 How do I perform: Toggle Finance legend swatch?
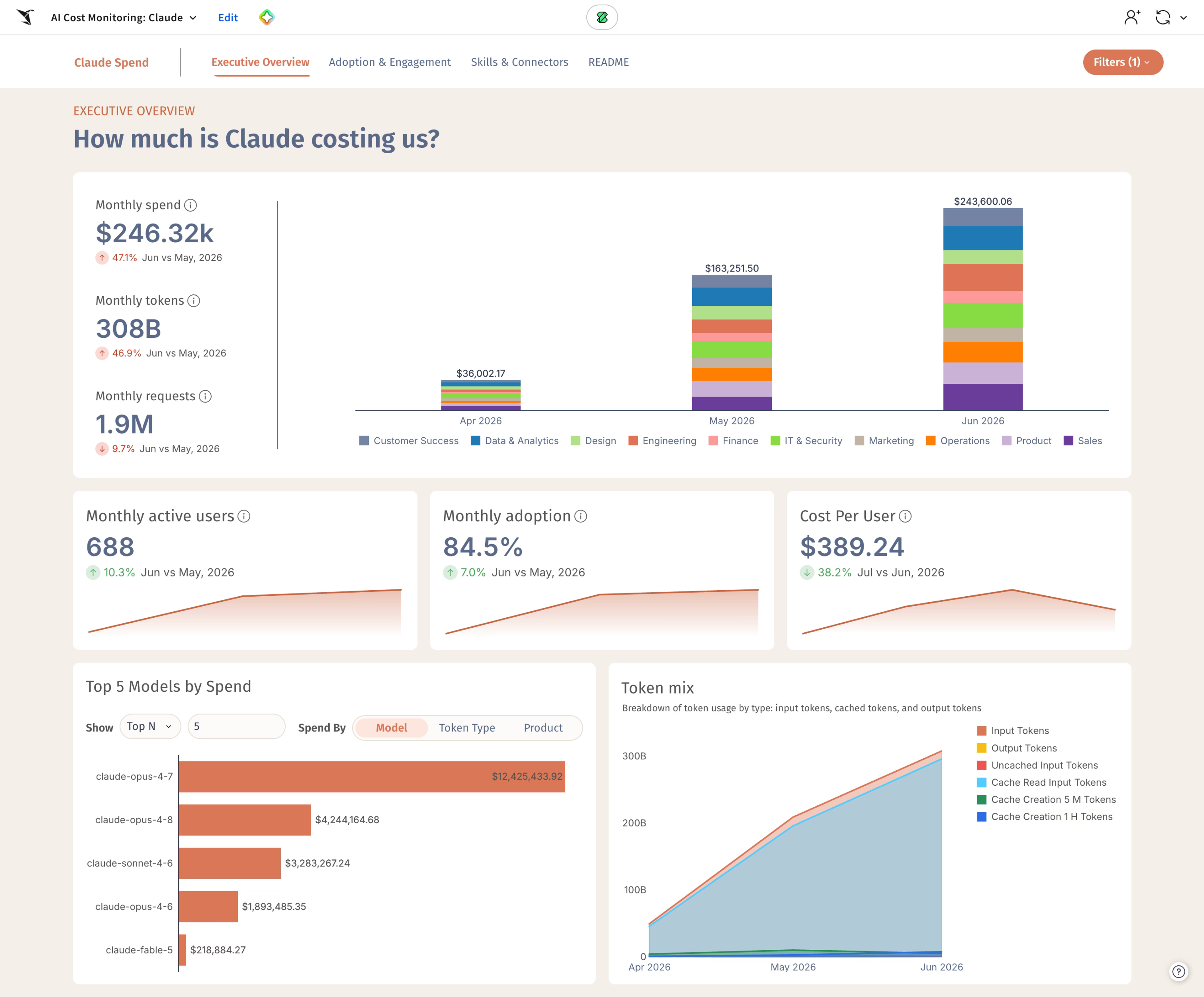click(x=713, y=441)
